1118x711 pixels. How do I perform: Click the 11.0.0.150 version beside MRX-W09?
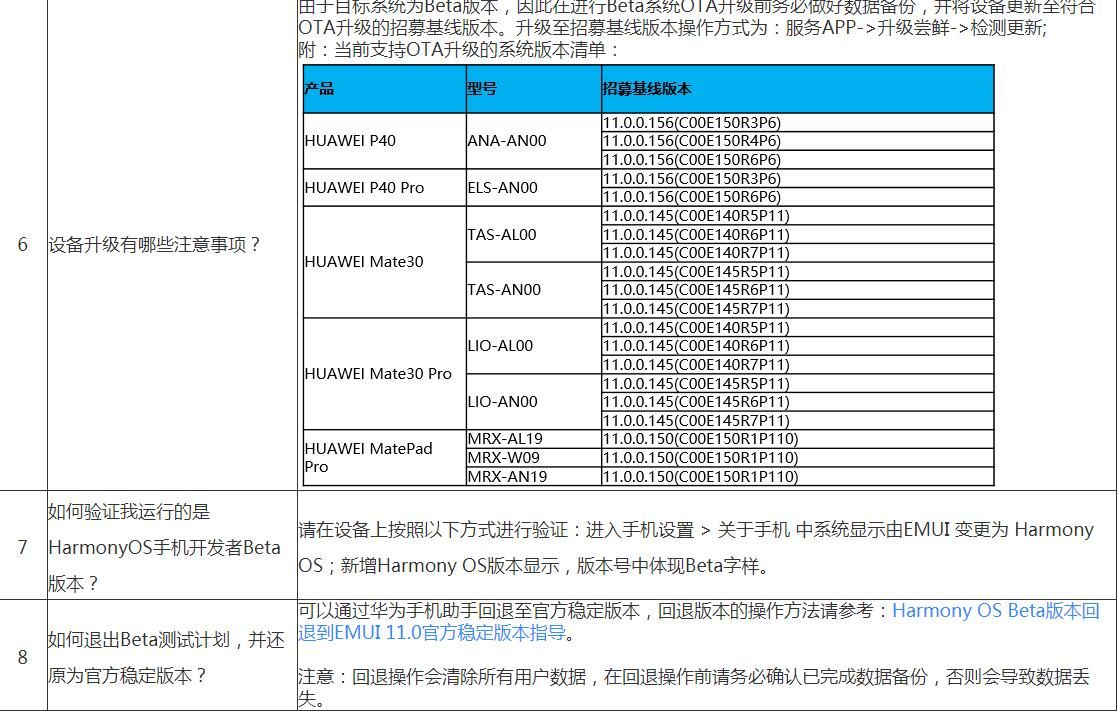click(797, 457)
